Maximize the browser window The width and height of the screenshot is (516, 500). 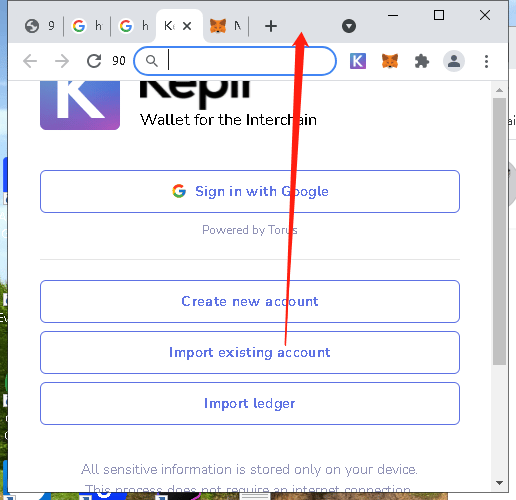(439, 15)
